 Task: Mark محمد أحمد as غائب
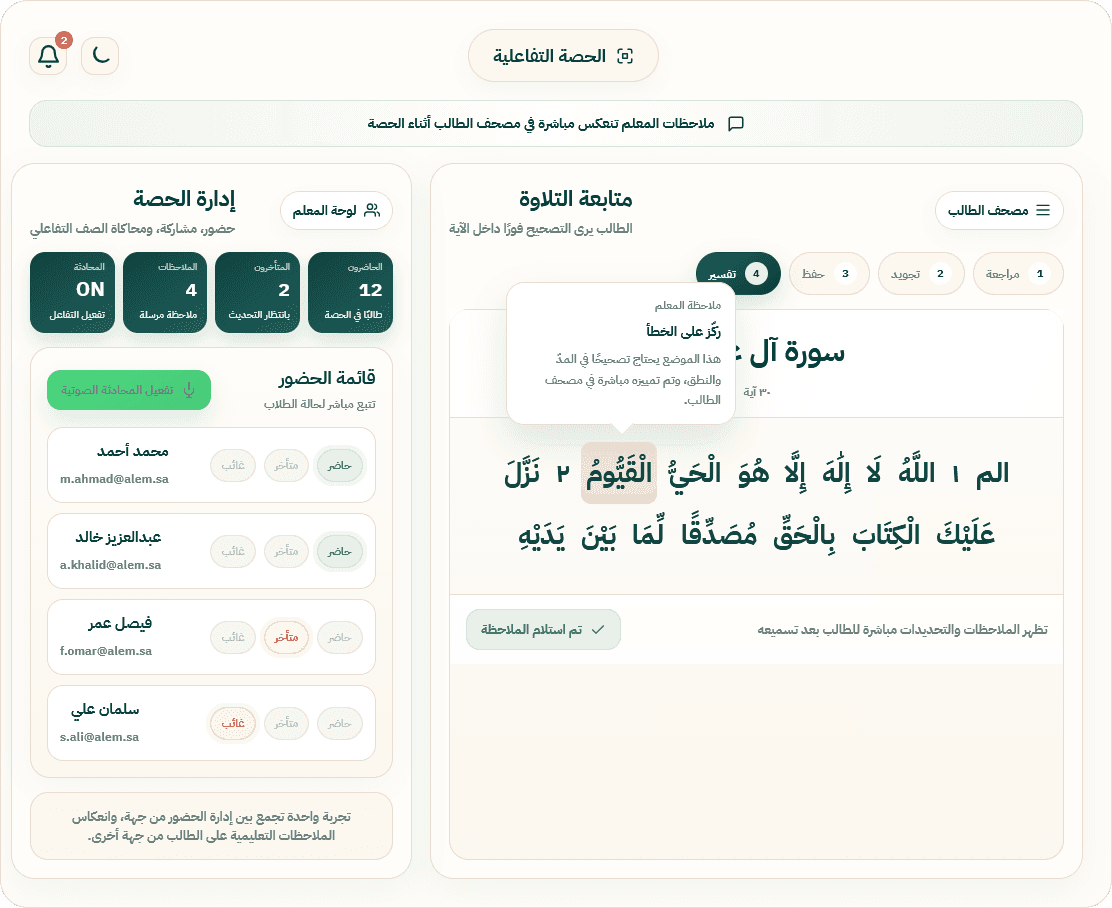coord(233,465)
